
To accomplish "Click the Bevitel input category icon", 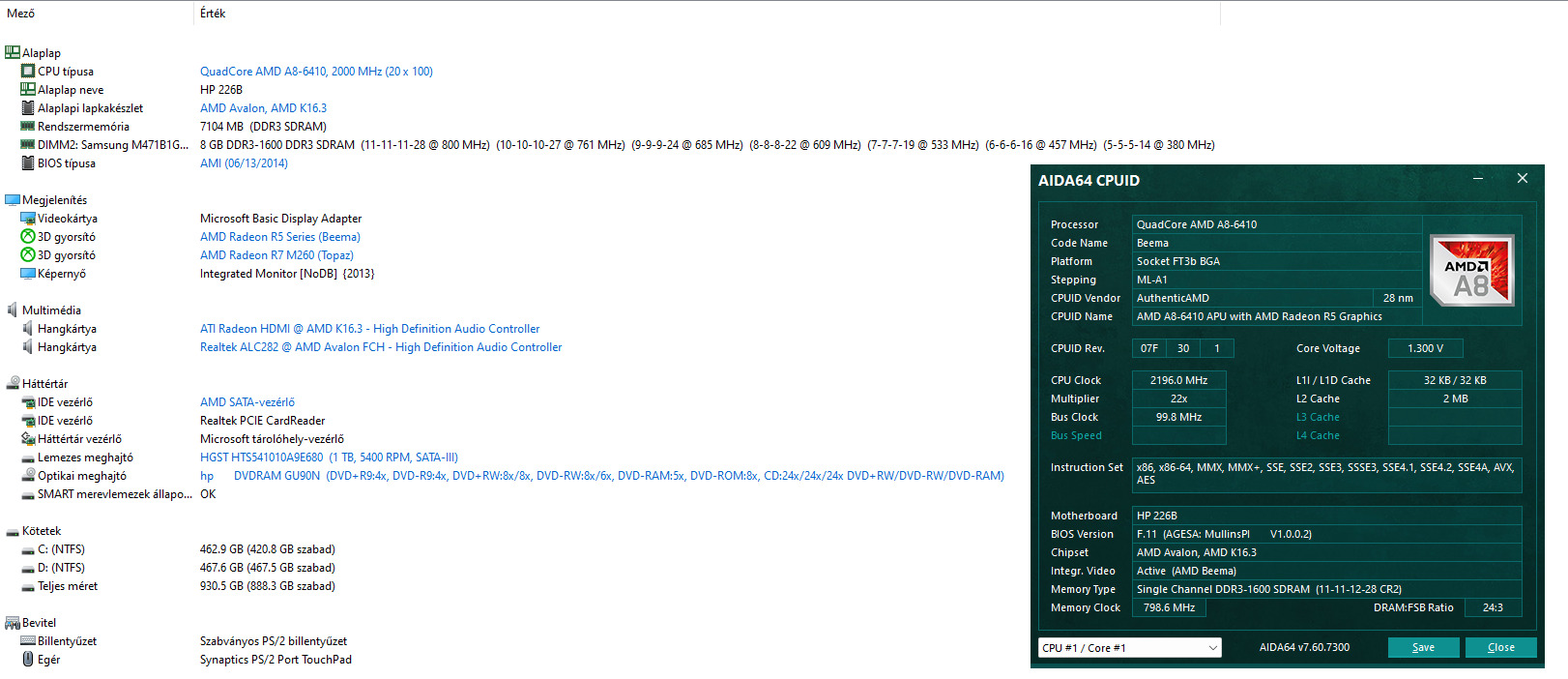I will (13, 622).
